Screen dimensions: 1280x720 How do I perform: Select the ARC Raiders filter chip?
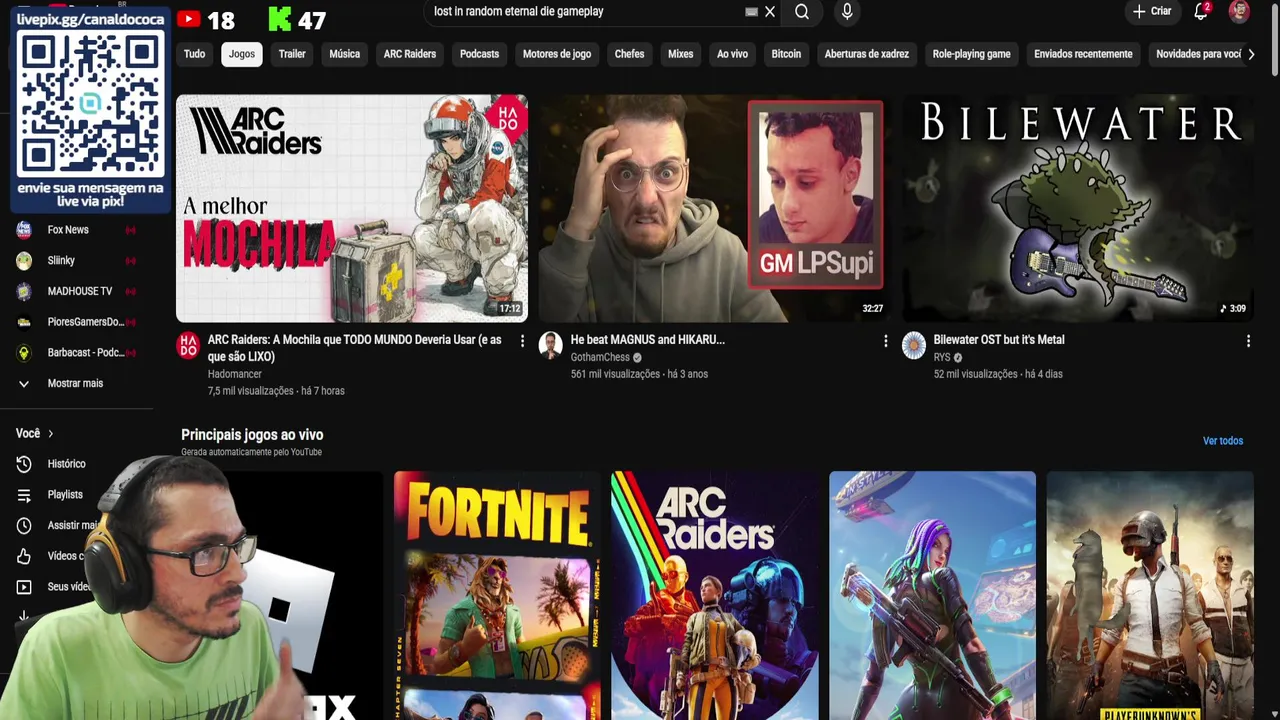410,54
